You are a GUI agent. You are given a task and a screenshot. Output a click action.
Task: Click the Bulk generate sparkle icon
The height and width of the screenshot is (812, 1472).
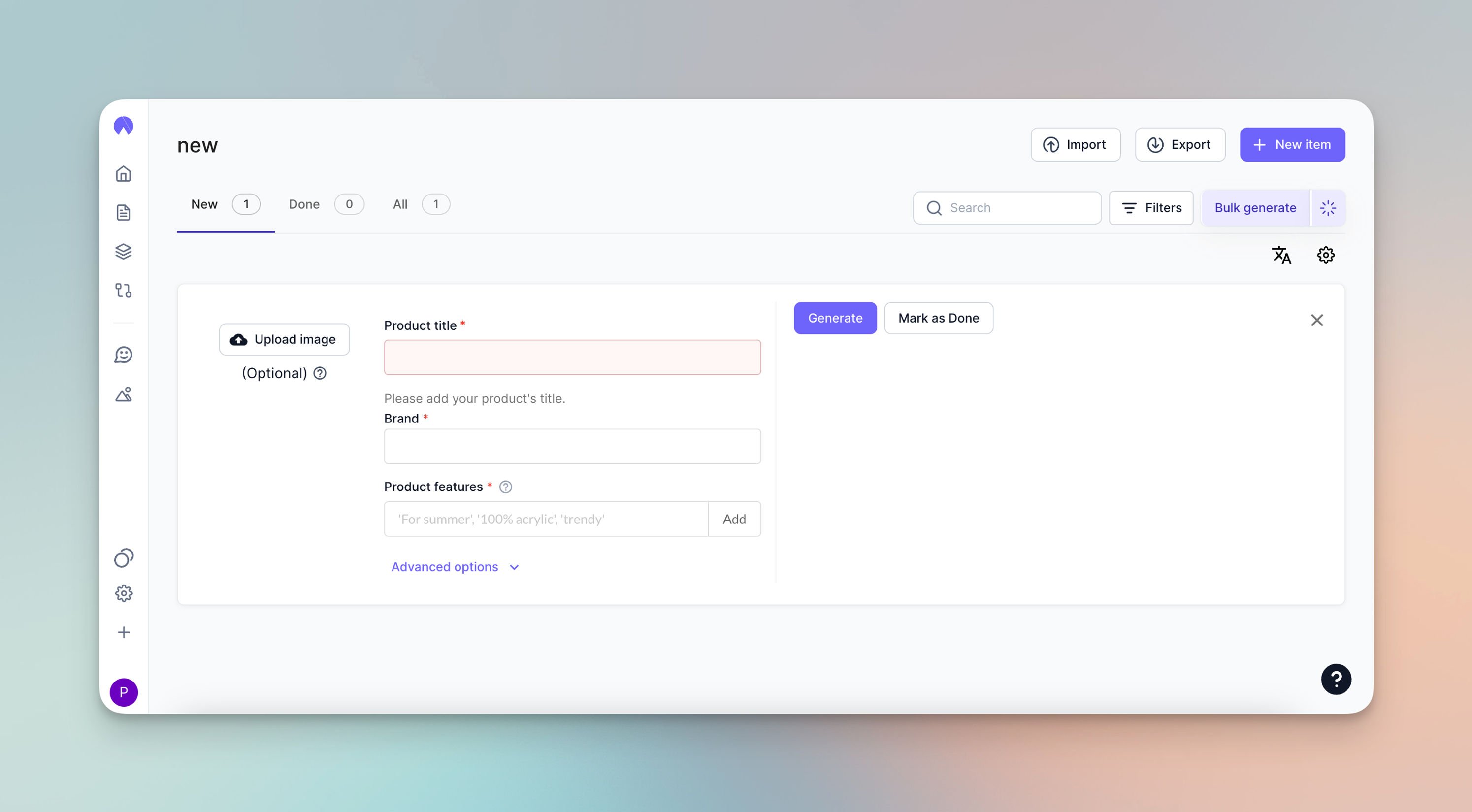pos(1328,208)
